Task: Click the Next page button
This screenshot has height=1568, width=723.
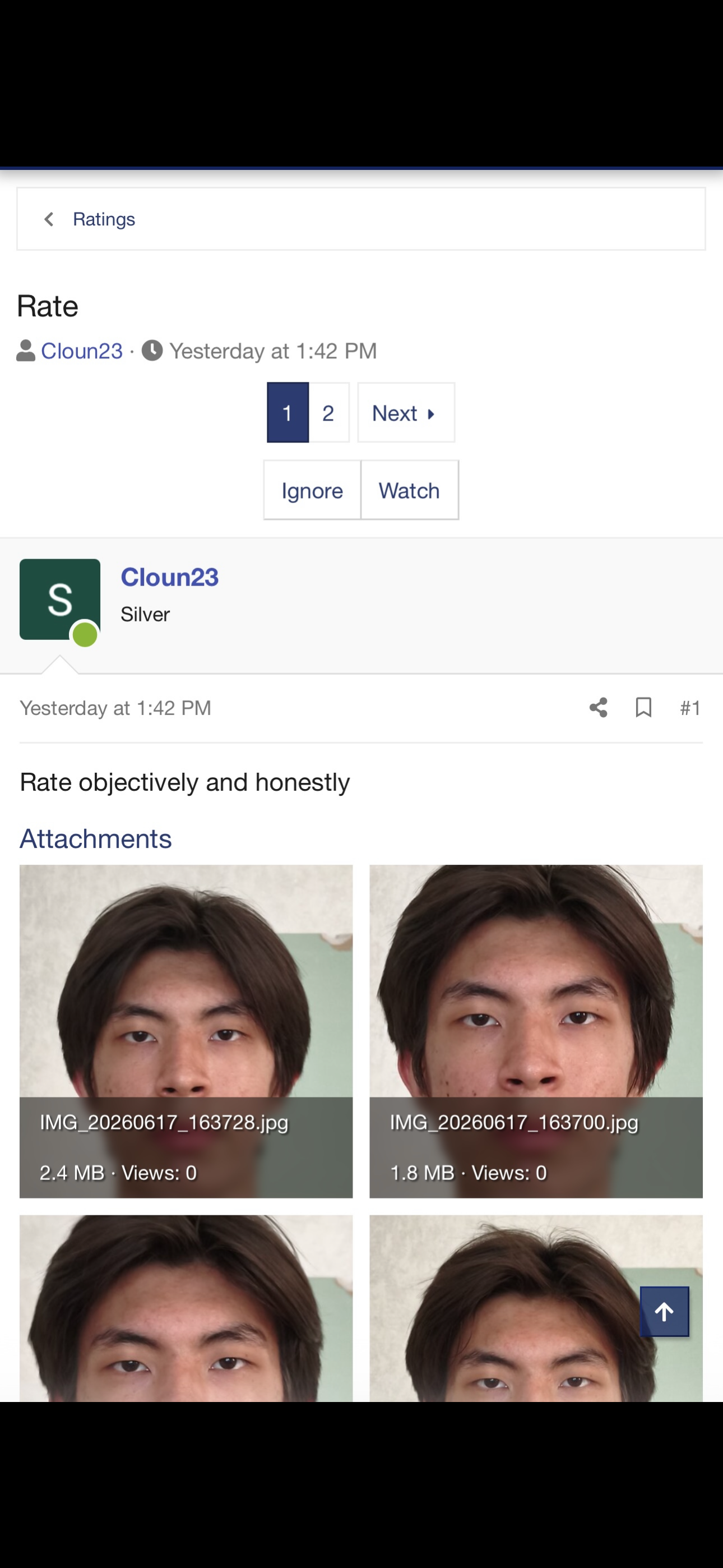Action: (406, 413)
